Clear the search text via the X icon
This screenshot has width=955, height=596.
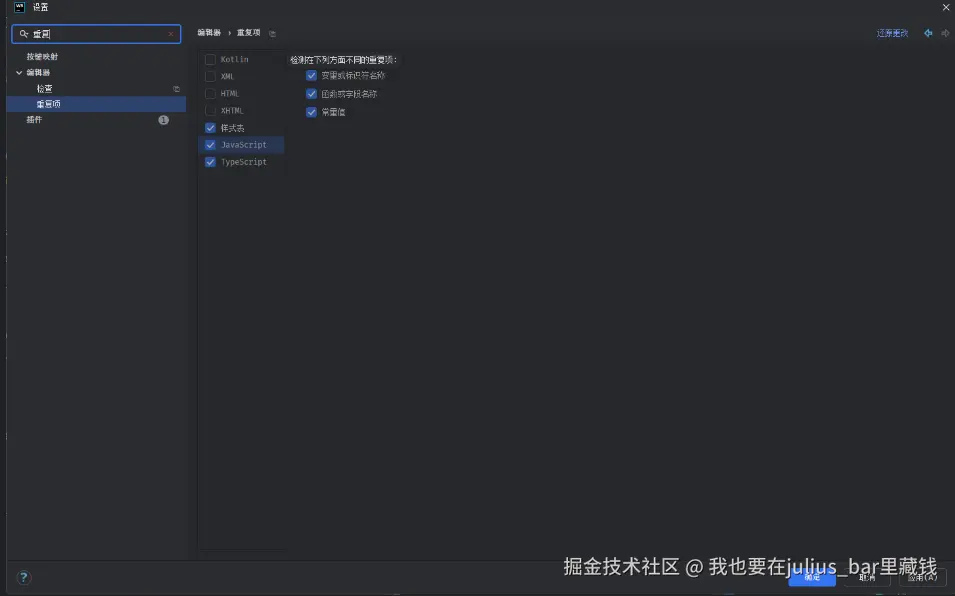[x=169, y=33]
